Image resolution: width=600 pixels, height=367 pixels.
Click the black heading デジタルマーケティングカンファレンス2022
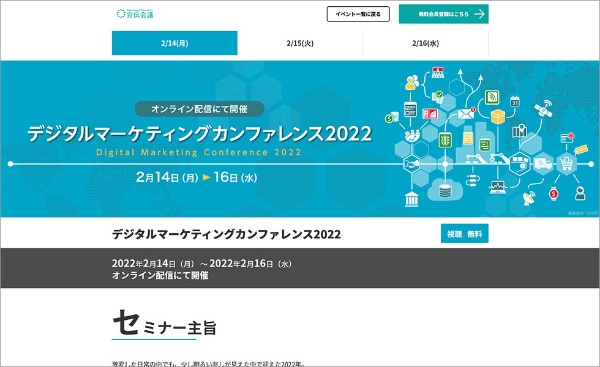pyautogui.click(x=226, y=234)
